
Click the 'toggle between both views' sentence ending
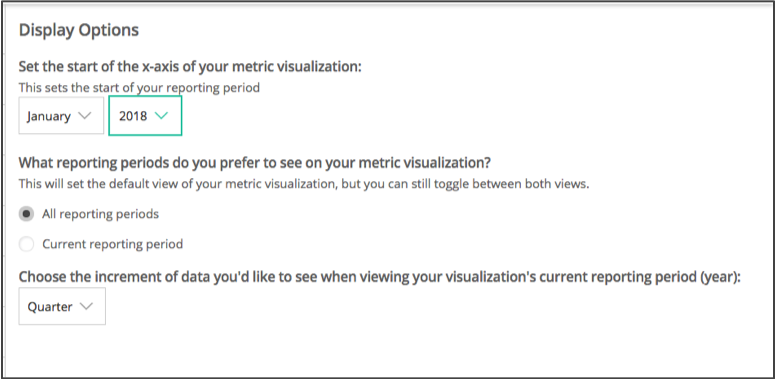(x=511, y=184)
